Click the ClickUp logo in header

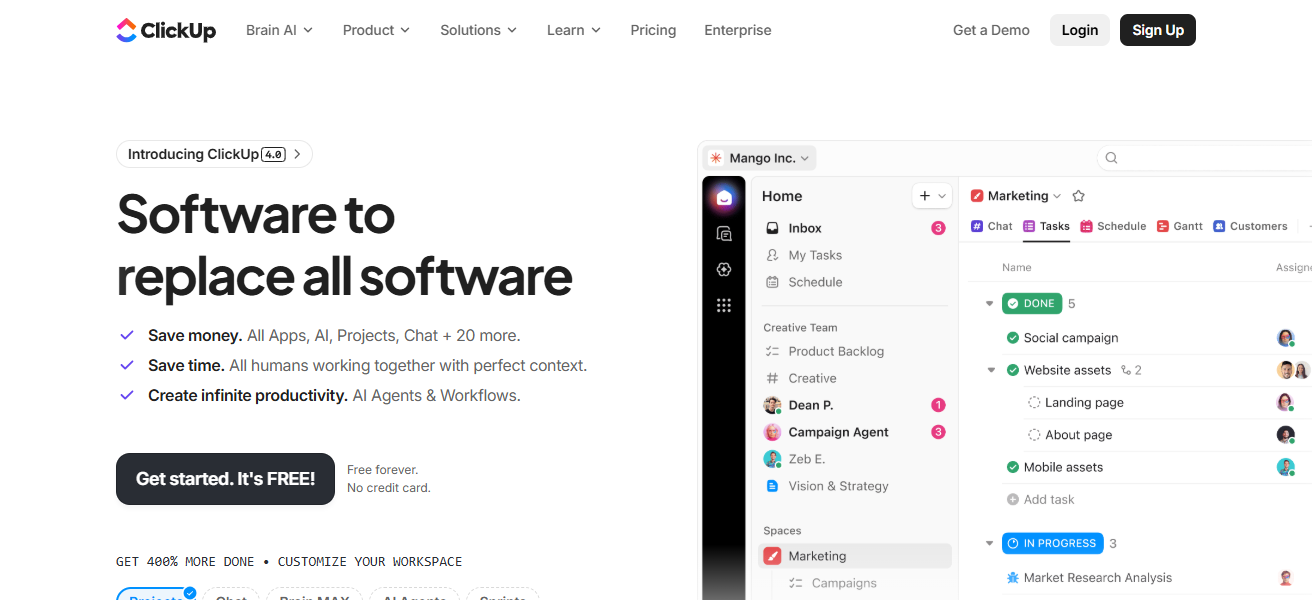coord(166,30)
